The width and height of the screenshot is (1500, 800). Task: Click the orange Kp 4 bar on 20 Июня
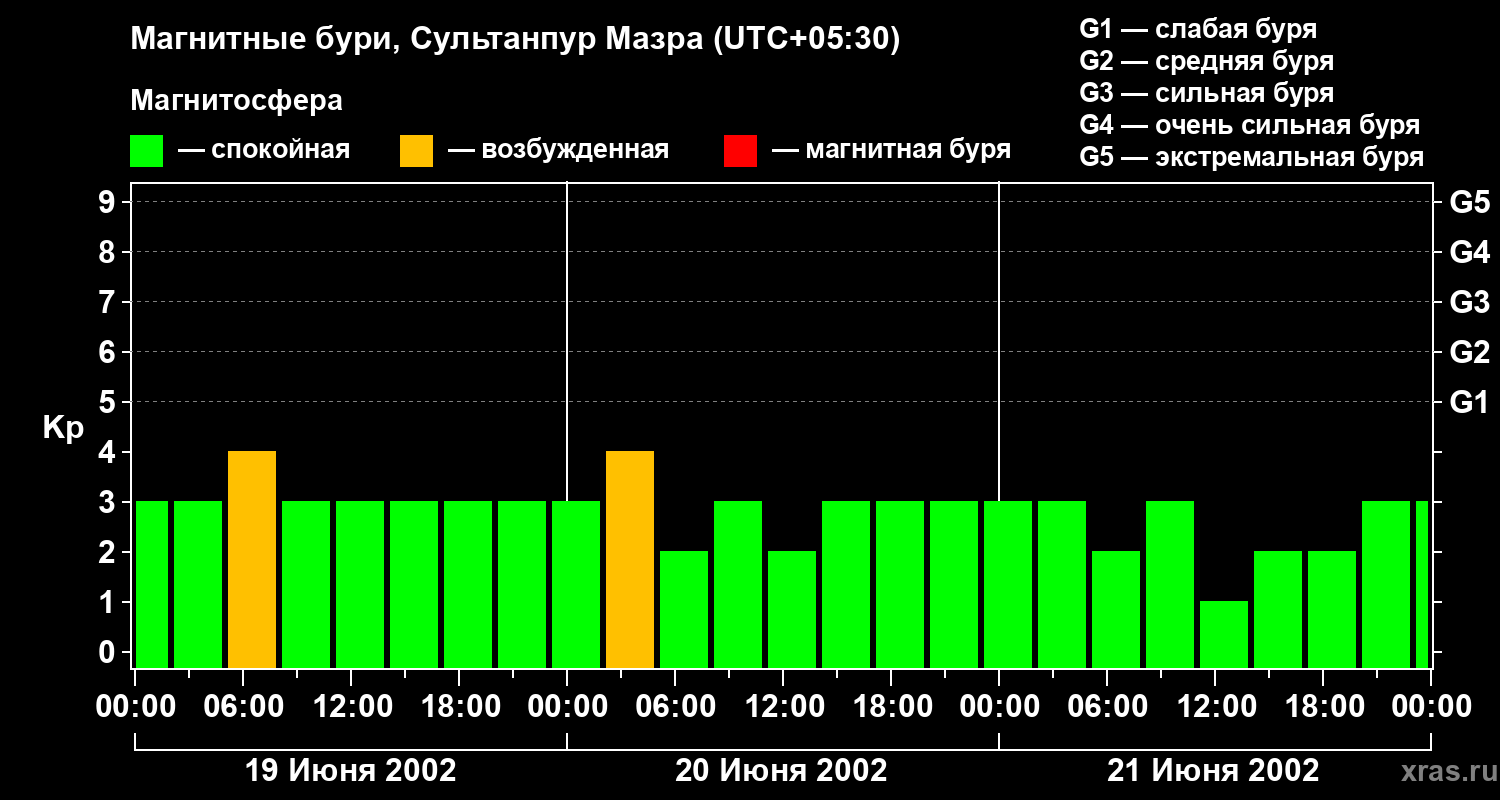pyautogui.click(x=630, y=560)
